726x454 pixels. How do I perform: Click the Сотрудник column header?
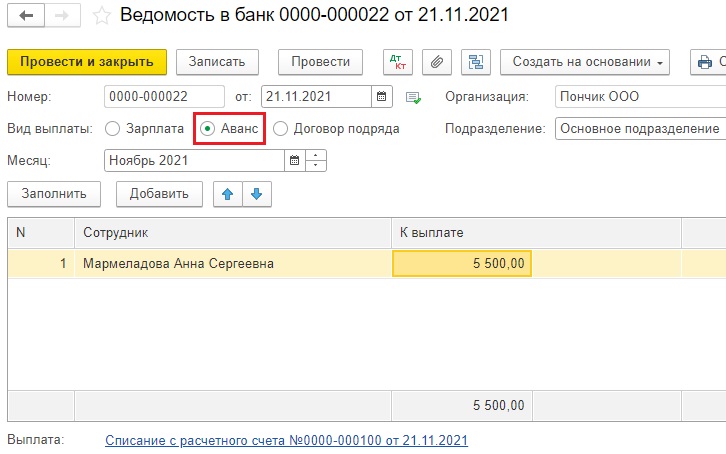point(233,233)
